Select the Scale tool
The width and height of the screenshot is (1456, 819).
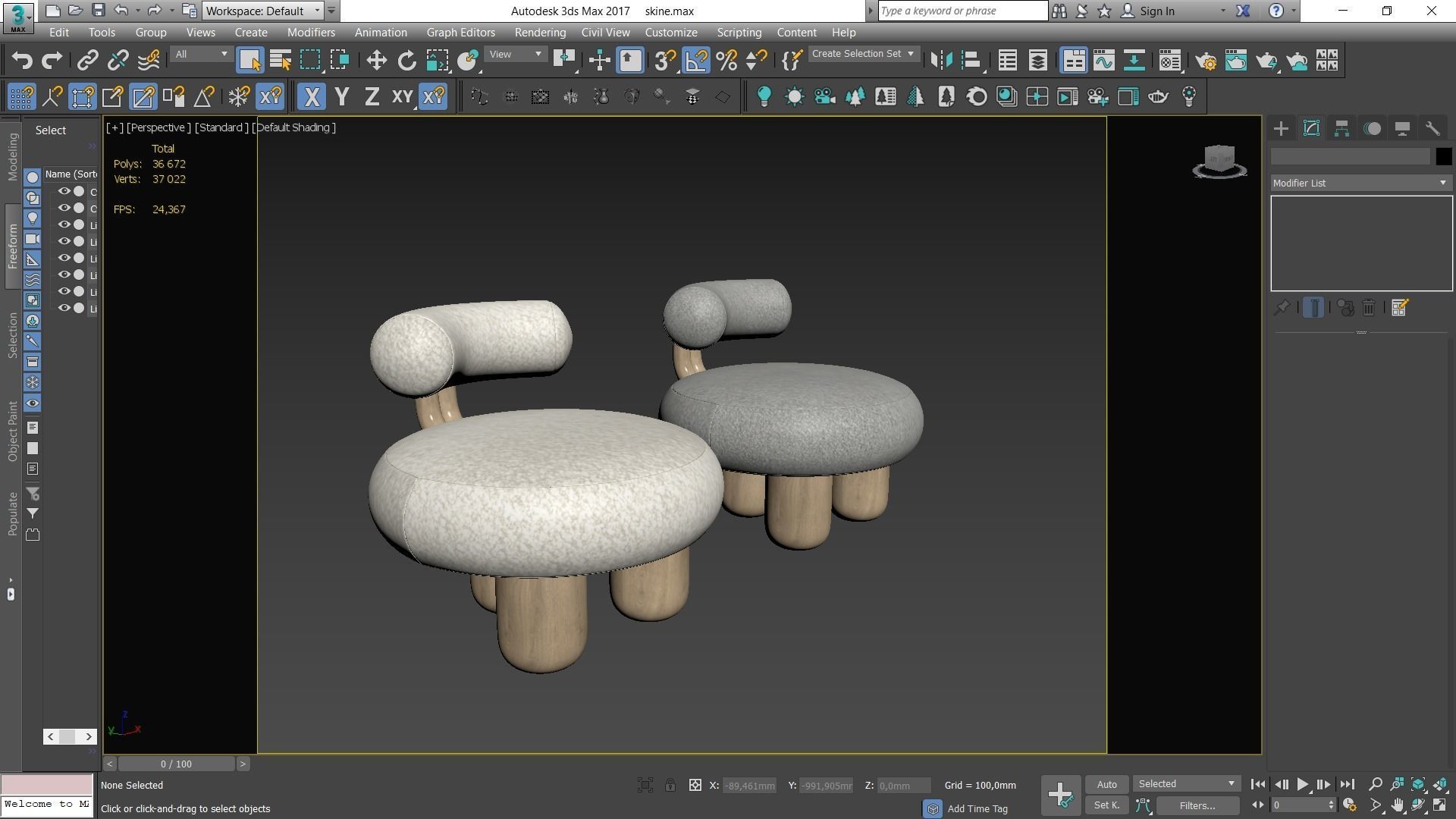tap(437, 61)
